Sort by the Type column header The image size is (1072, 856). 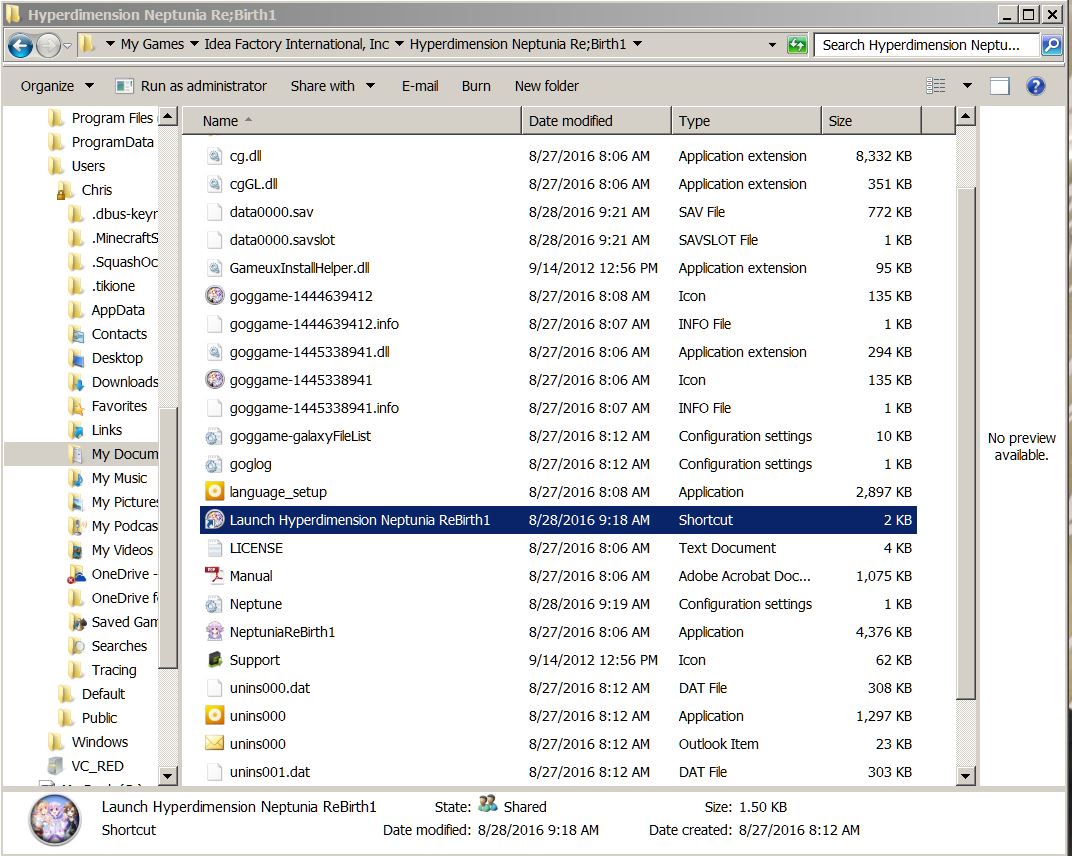pos(745,121)
